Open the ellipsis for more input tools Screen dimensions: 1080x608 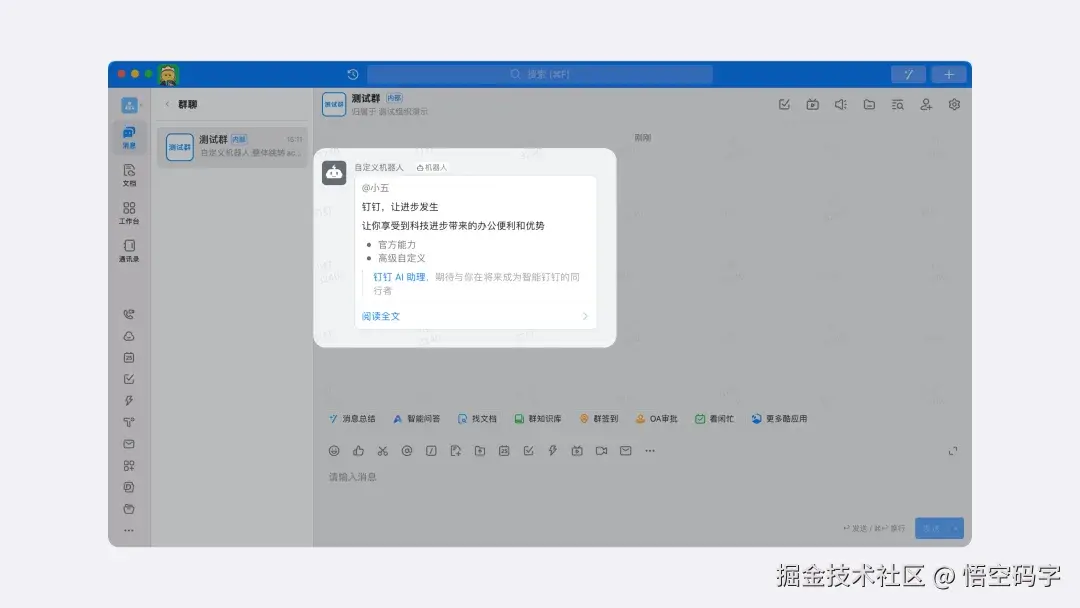650,451
